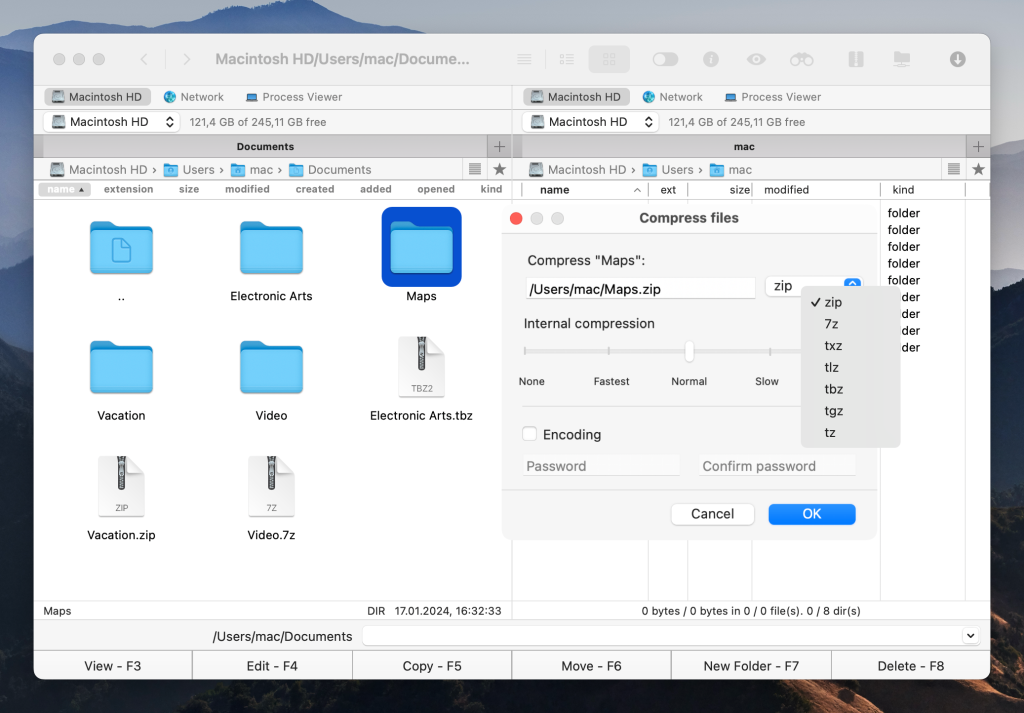Viewport: 1024px width, 713px height.
Task: Click the Password input field
Action: coord(600,465)
